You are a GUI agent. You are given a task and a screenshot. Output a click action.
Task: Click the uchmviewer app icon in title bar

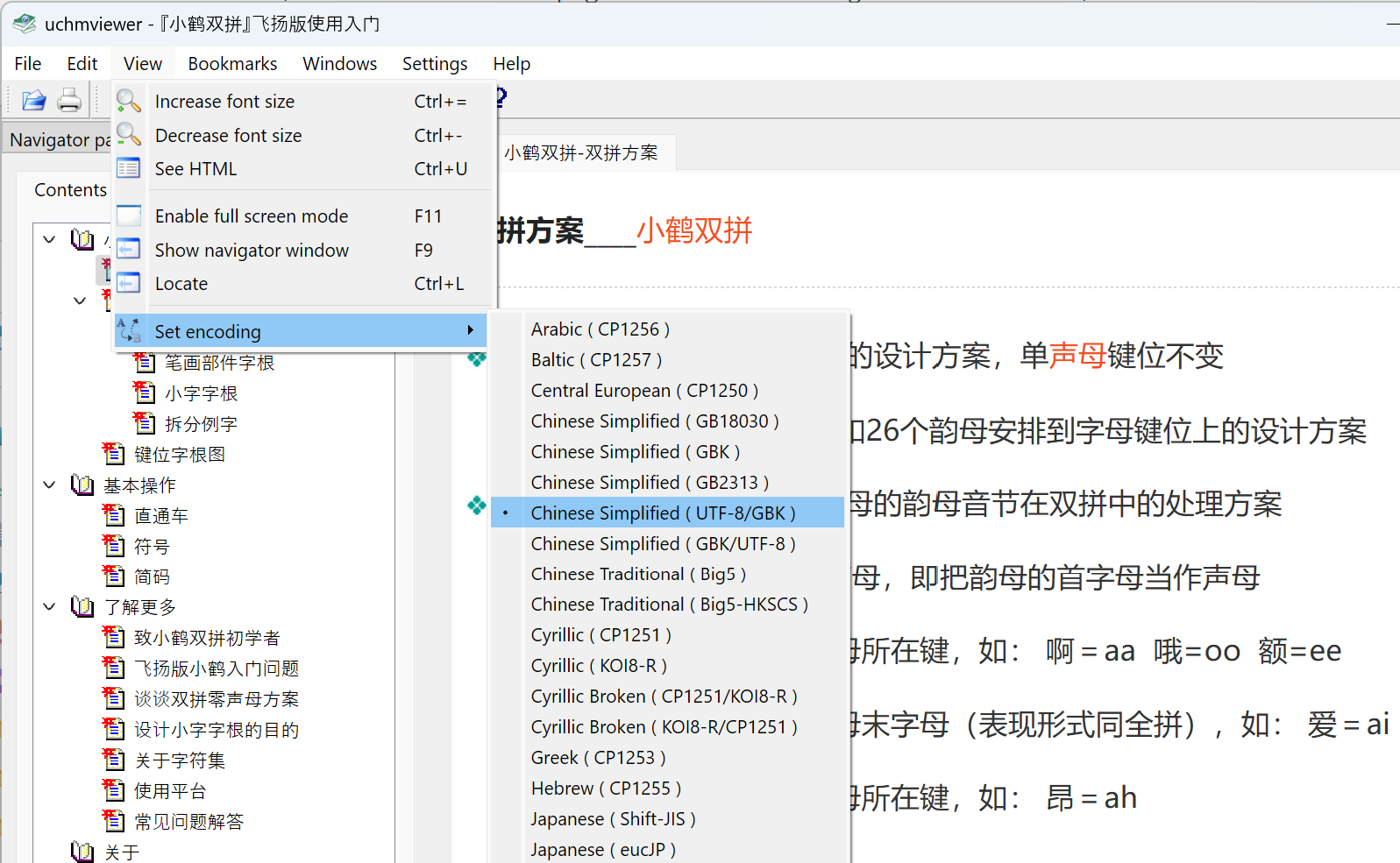point(24,24)
